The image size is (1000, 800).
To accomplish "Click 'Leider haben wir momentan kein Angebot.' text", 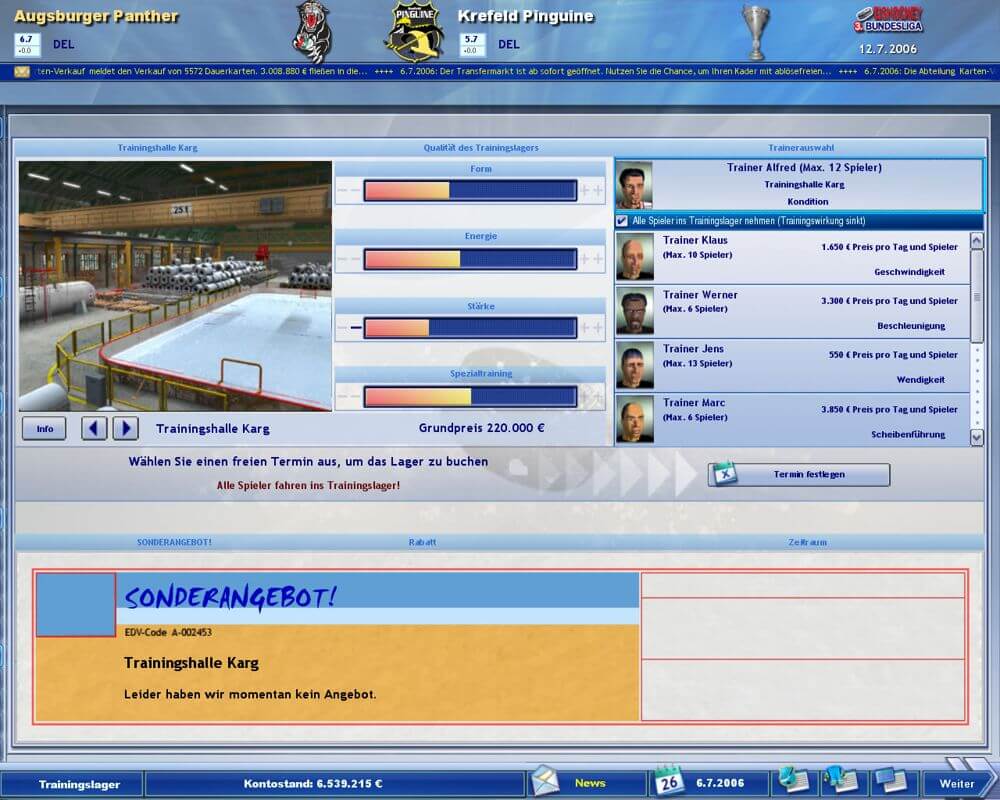I will click(x=250, y=694).
